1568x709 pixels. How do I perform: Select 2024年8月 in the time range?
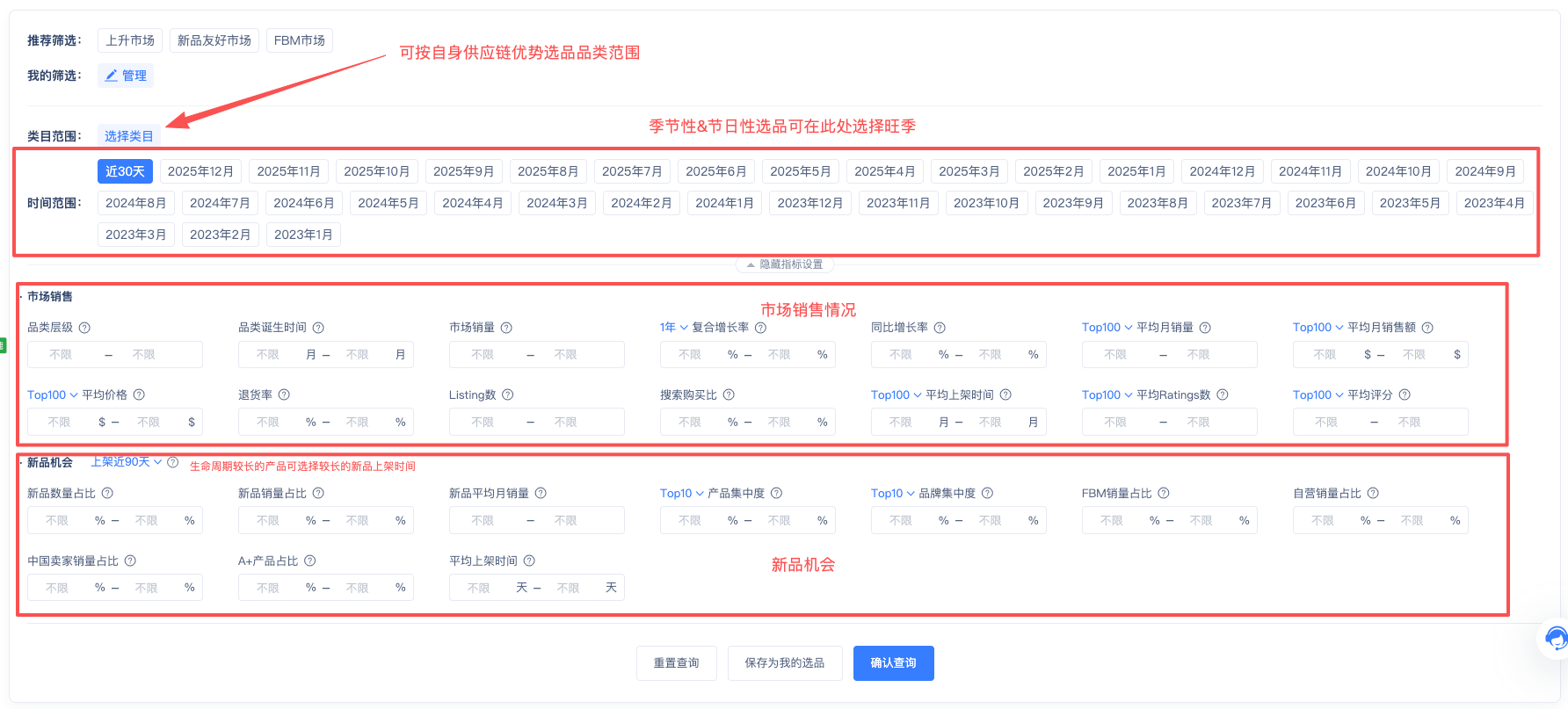pyautogui.click(x=135, y=203)
